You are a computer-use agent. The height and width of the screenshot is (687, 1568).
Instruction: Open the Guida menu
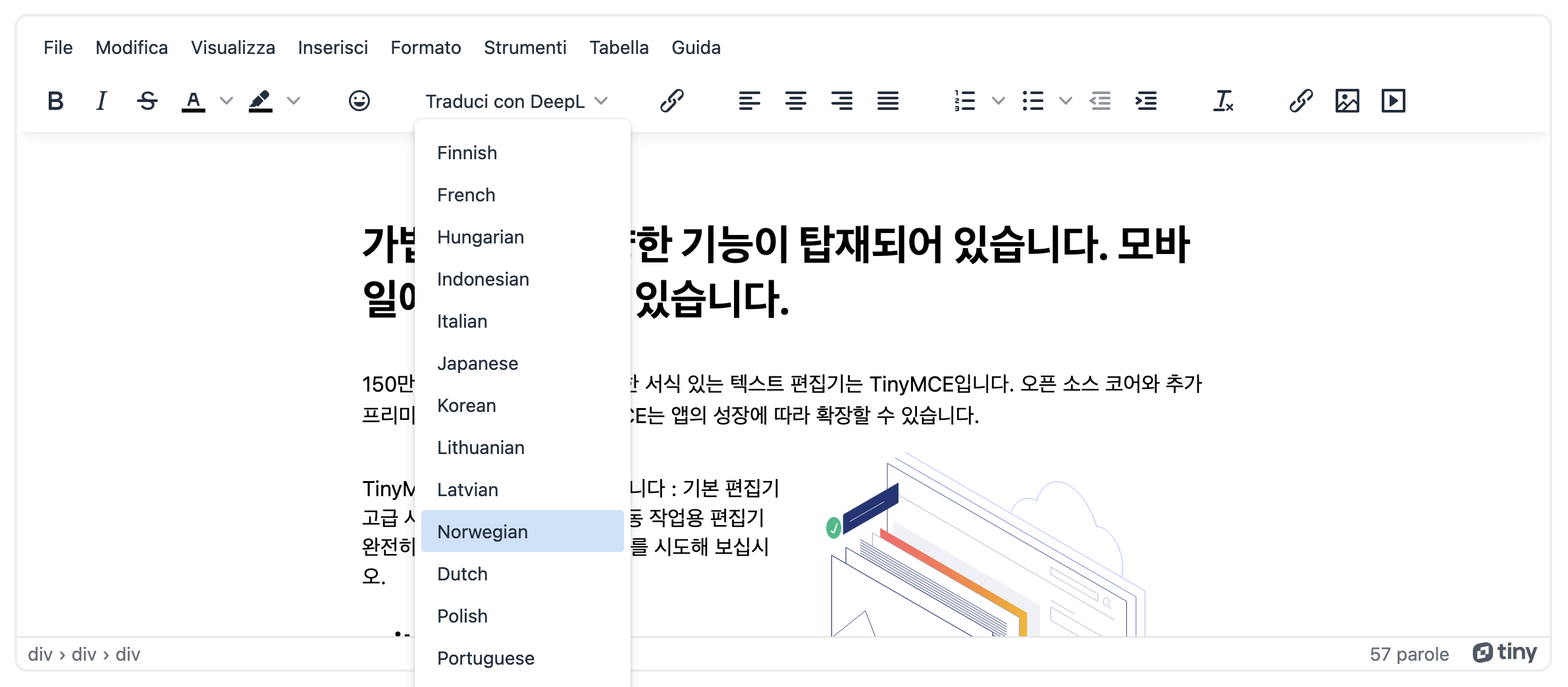click(x=696, y=47)
